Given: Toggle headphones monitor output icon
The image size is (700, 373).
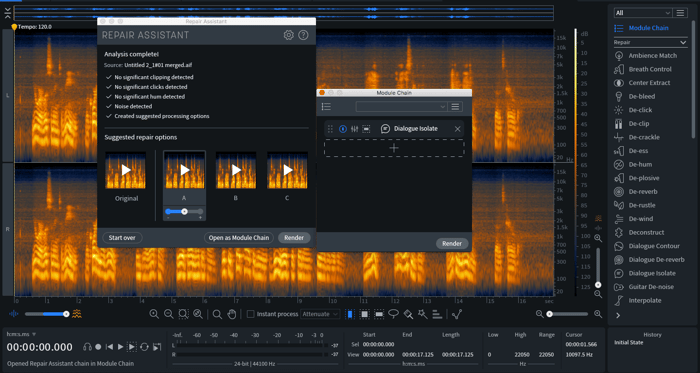Looking at the screenshot, I should coord(88,347).
